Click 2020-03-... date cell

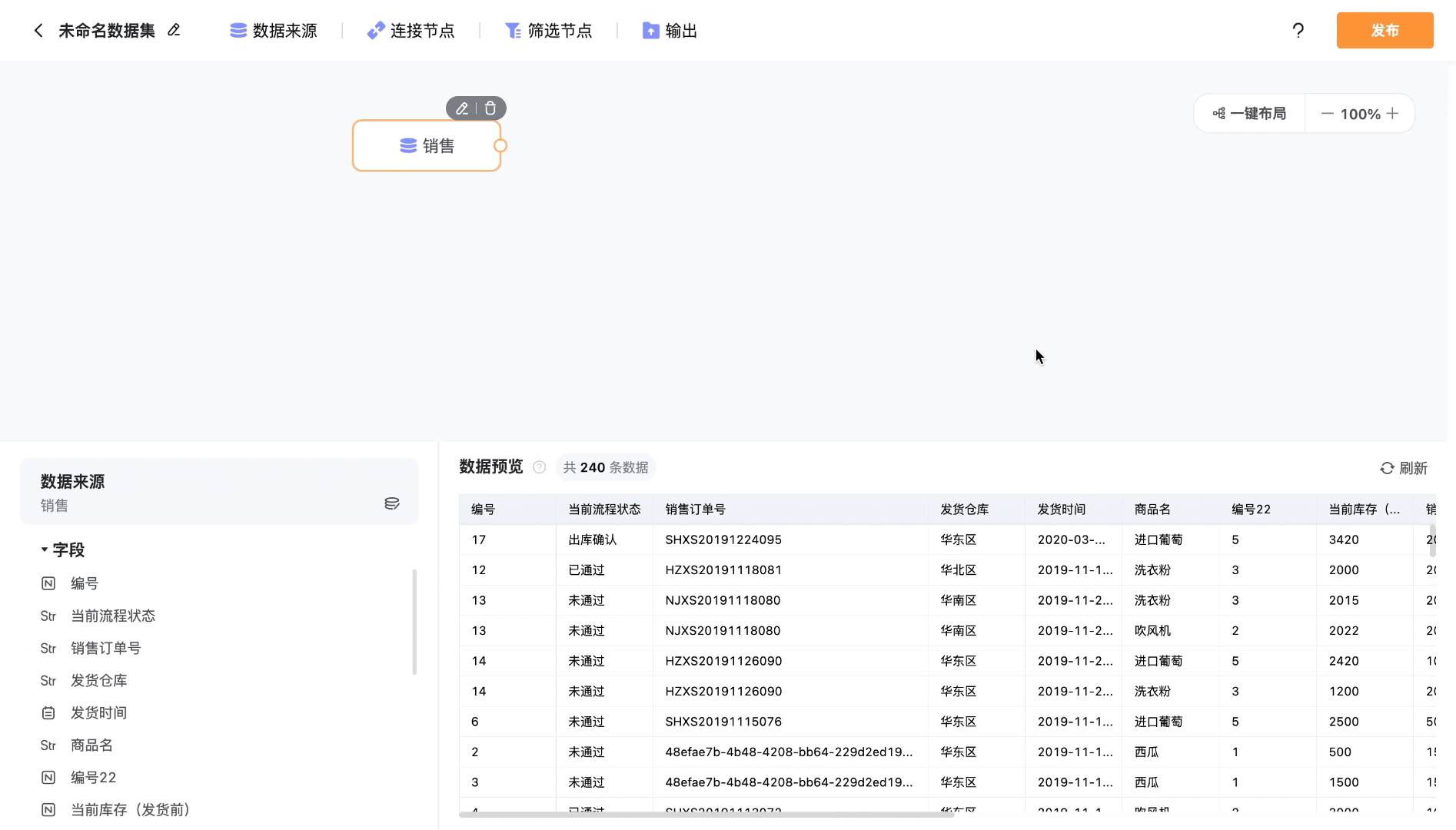pos(1073,539)
